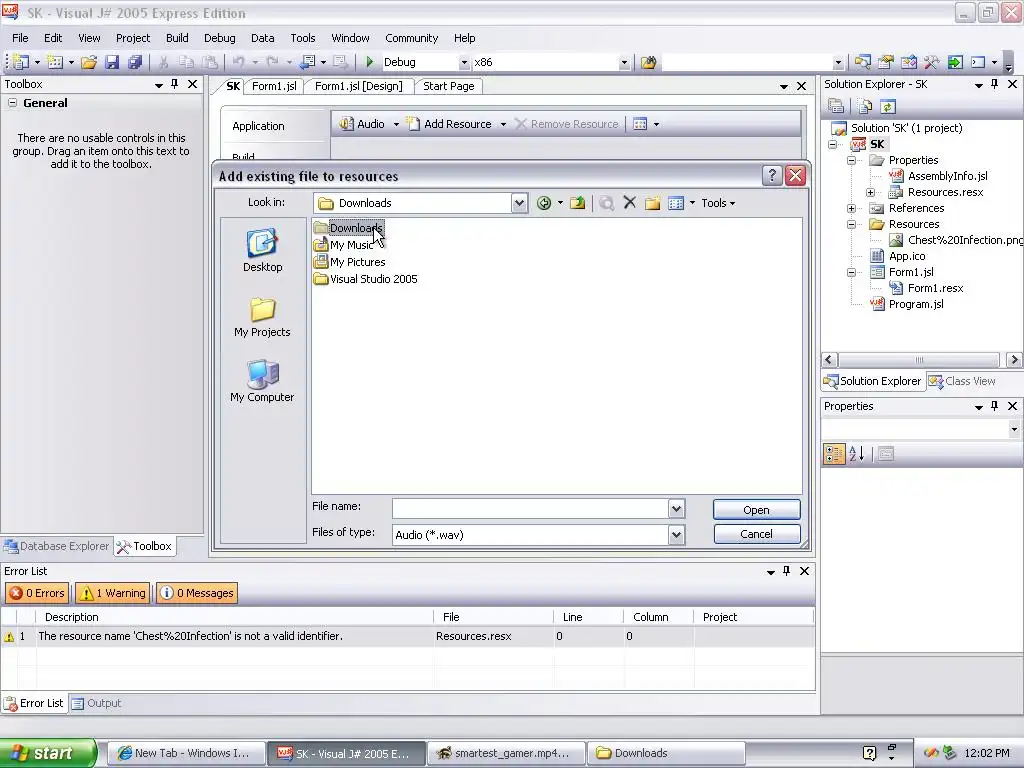Open the Look in Downloads dropdown
The image size is (1024, 768).
tap(519, 203)
